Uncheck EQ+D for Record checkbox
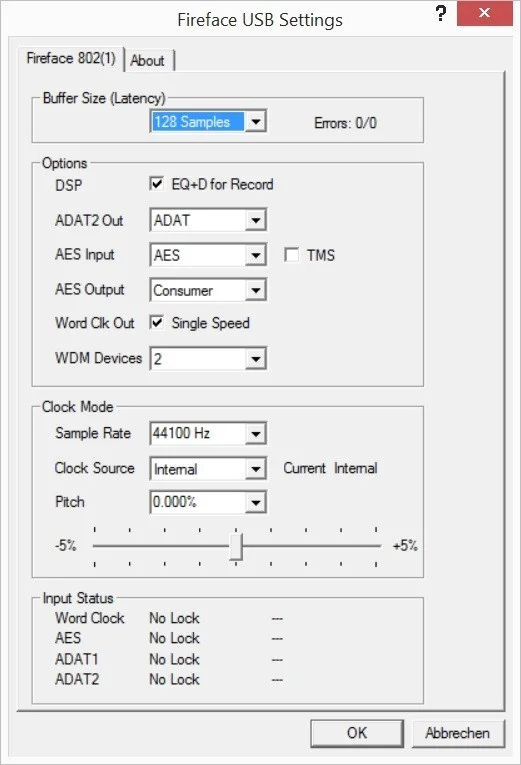The width and height of the screenshot is (521, 765). [157, 184]
